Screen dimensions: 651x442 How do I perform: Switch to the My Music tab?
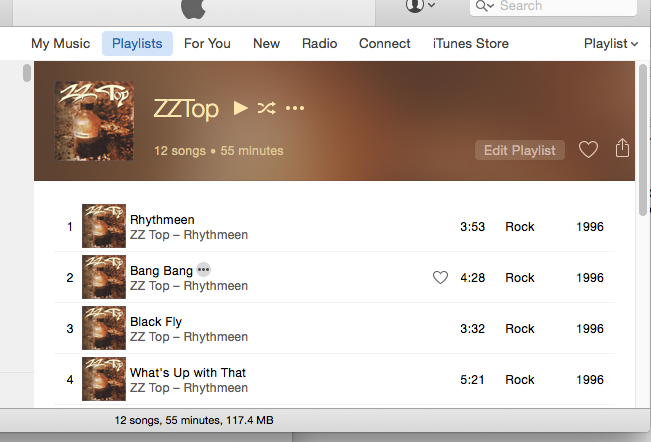(x=61, y=44)
